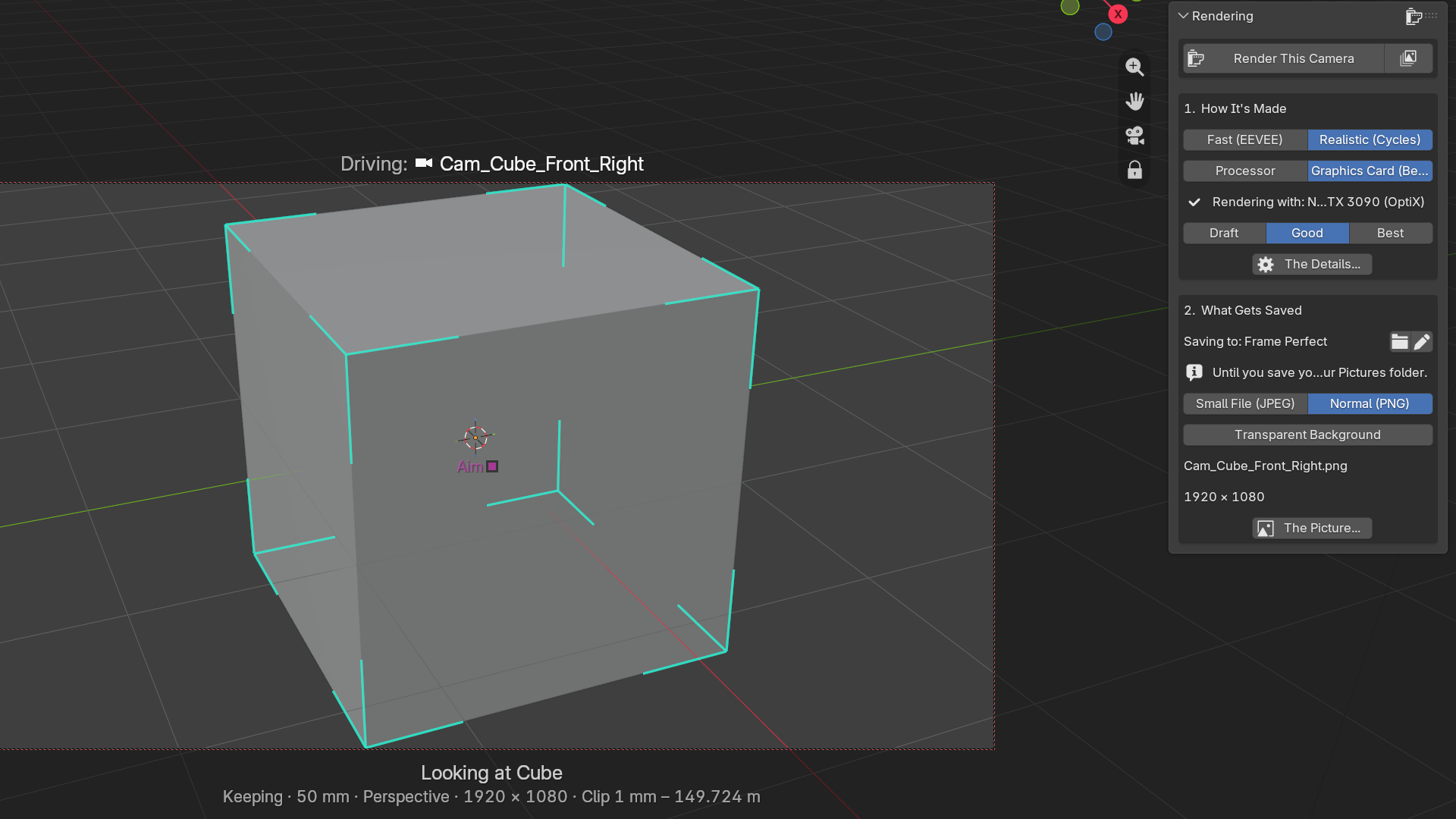Select the pan hand viewport icon
Image resolution: width=1456 pixels, height=819 pixels.
pyautogui.click(x=1134, y=101)
